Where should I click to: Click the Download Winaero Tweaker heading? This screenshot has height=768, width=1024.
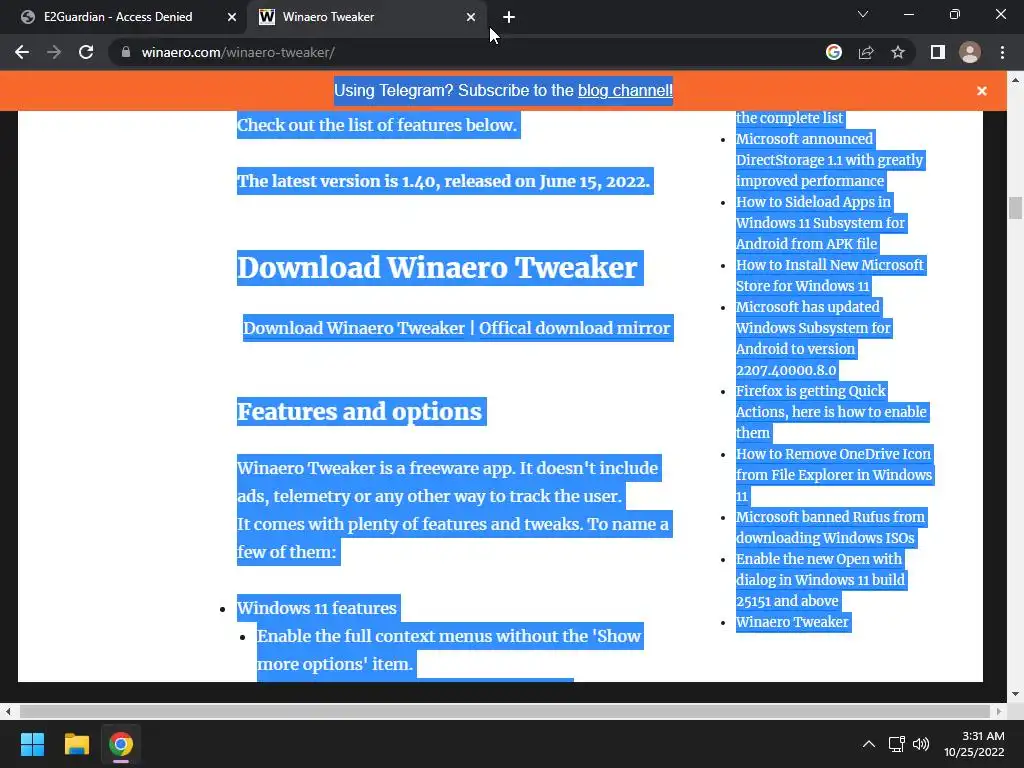pyautogui.click(x=437, y=268)
